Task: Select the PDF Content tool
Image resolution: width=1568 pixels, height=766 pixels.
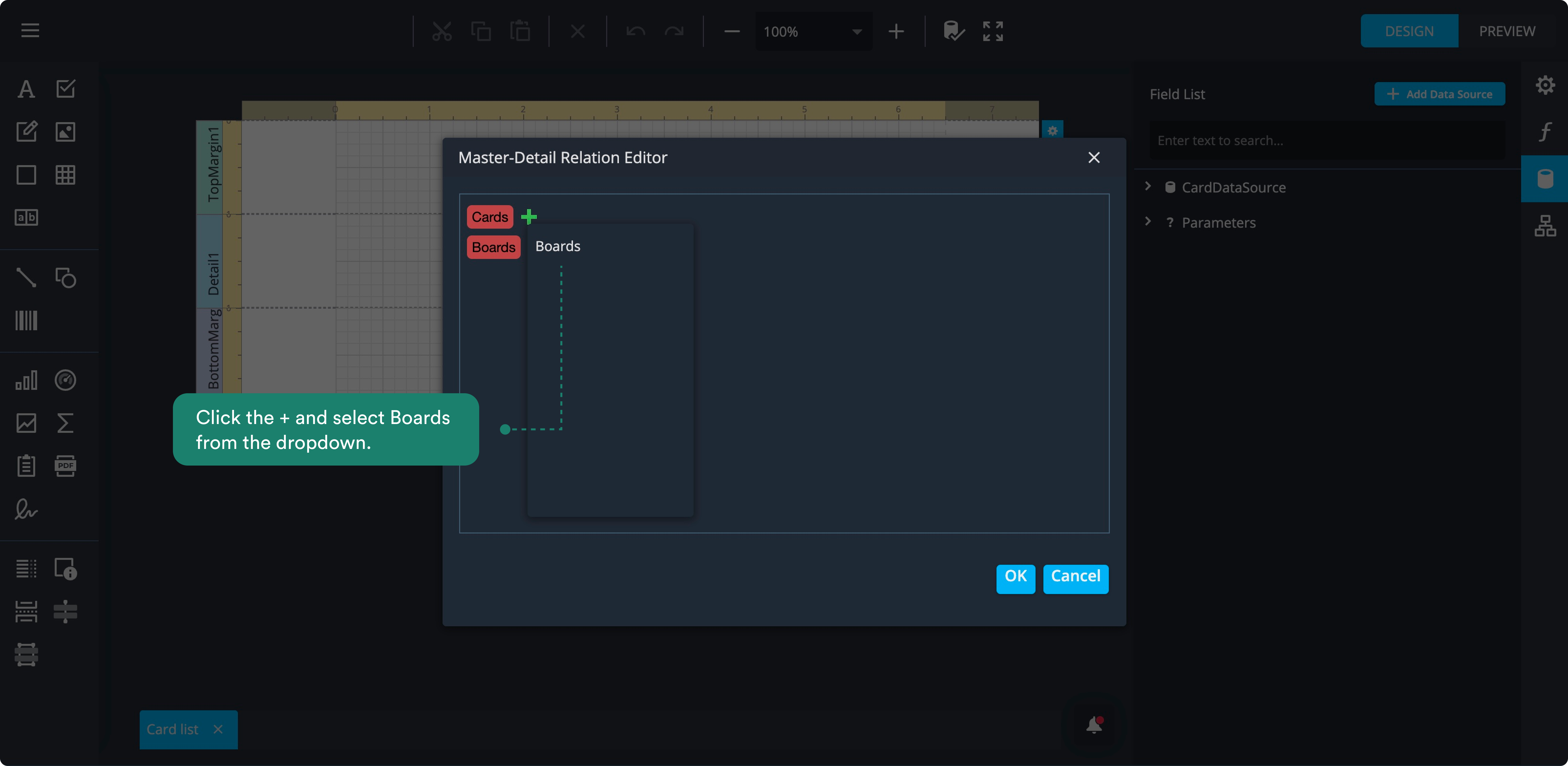Action: tap(65, 466)
